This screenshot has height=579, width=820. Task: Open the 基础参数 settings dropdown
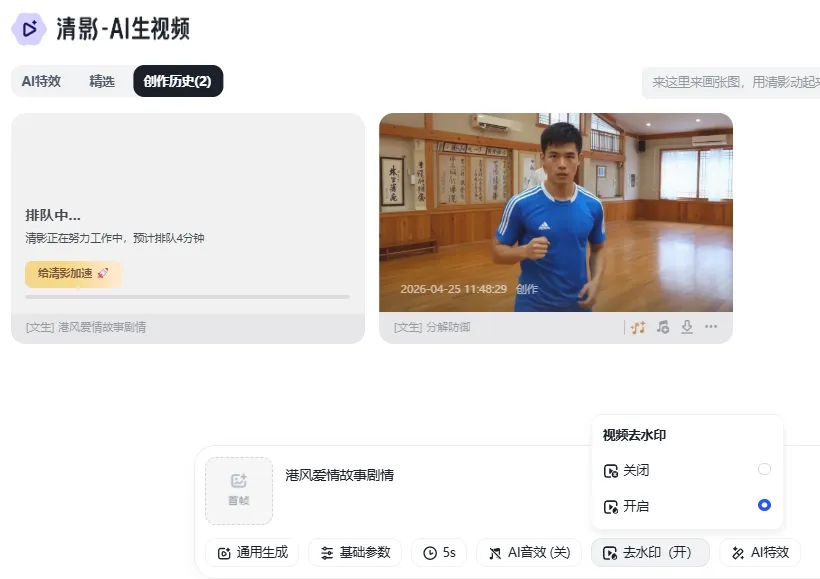pos(355,553)
